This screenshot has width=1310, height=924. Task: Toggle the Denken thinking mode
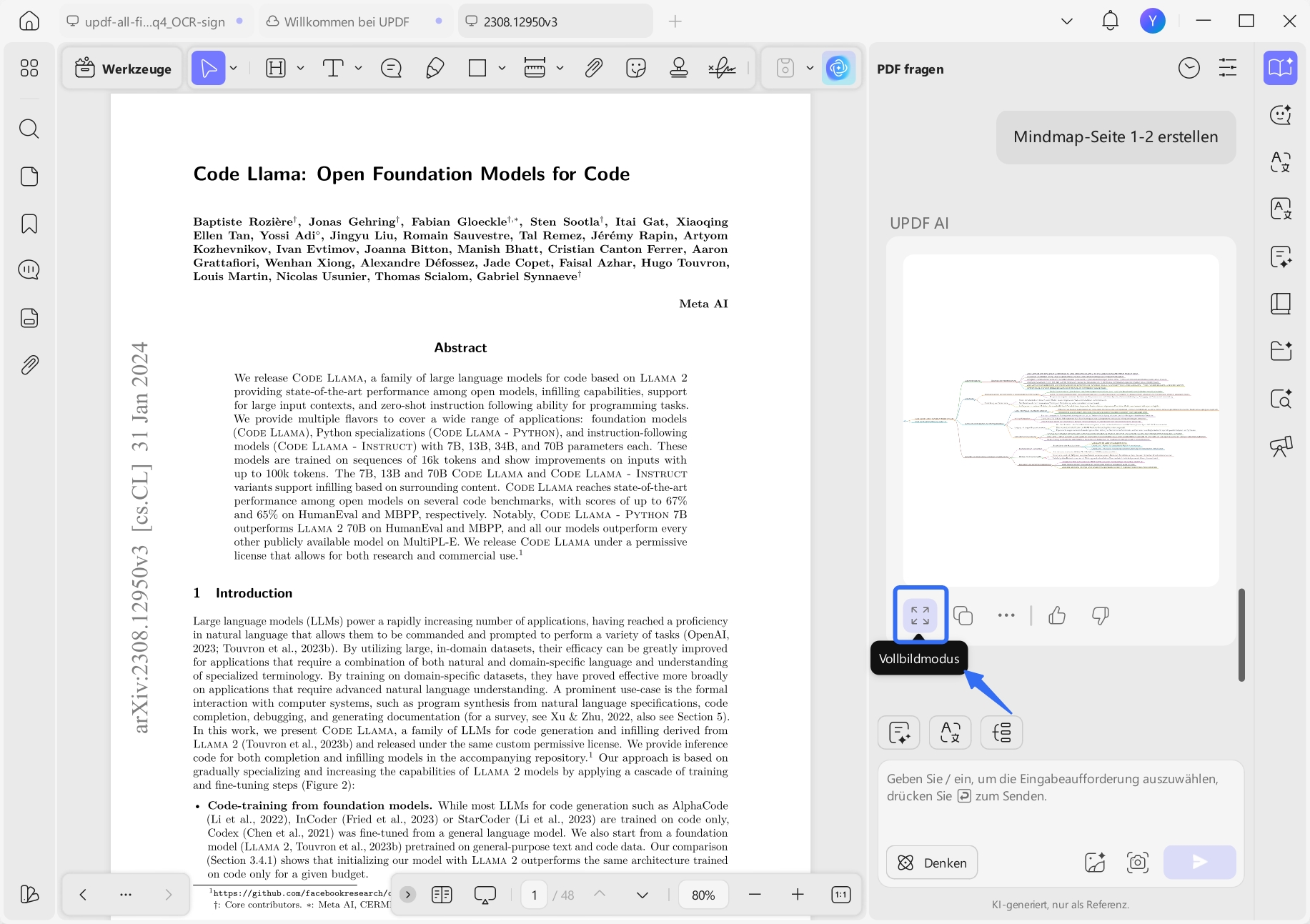coord(932,863)
